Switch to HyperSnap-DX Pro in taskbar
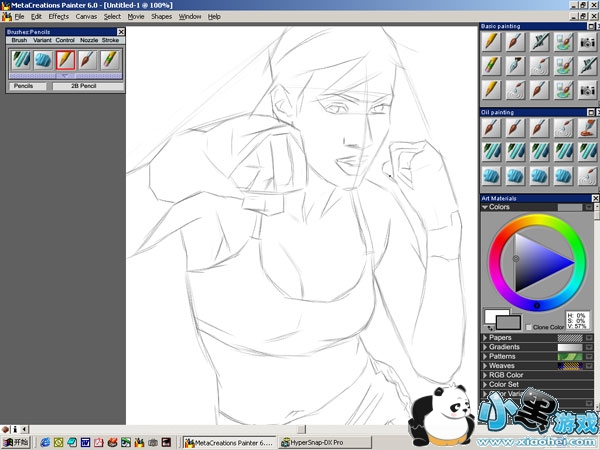Screen dimensions: 600x450 click(x=312, y=441)
